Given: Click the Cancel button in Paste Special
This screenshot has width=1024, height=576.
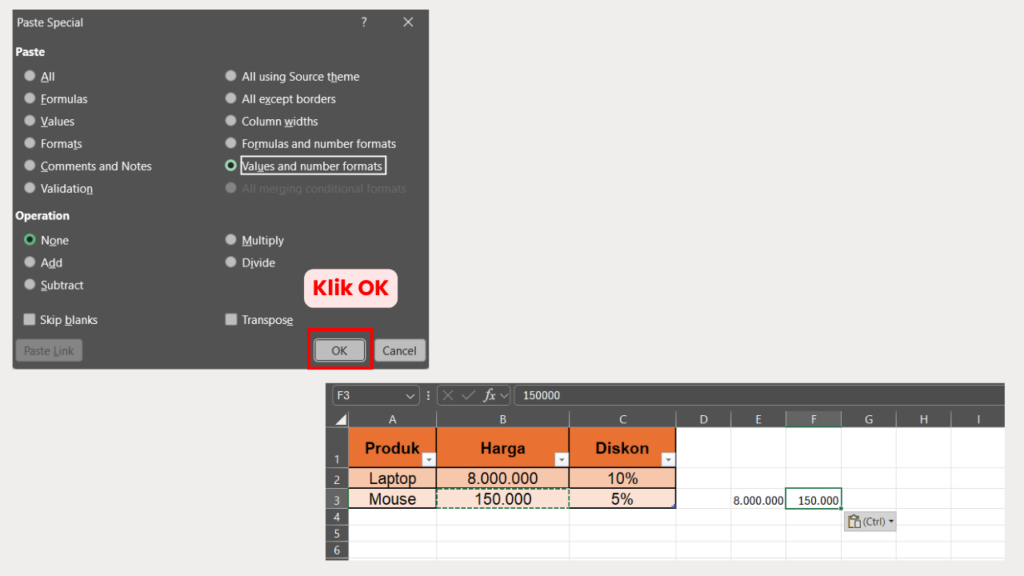Looking at the screenshot, I should pos(399,351).
